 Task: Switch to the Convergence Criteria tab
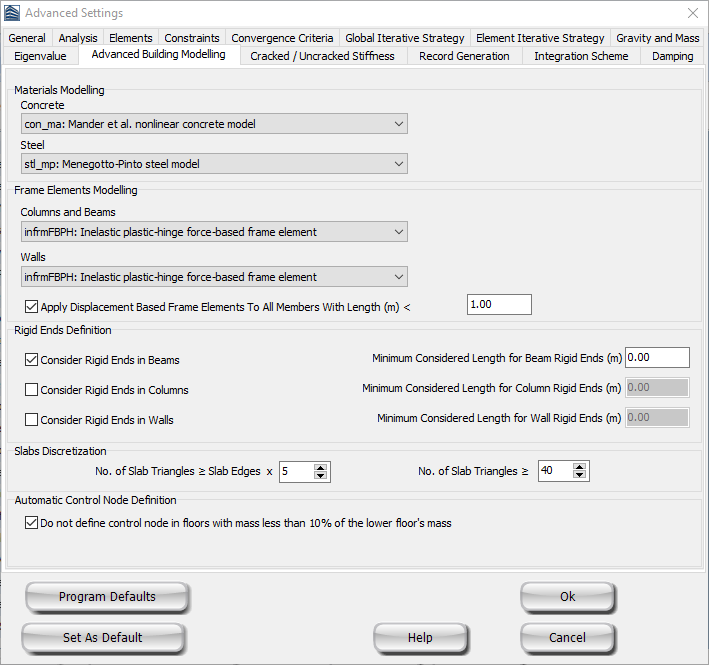(x=283, y=38)
